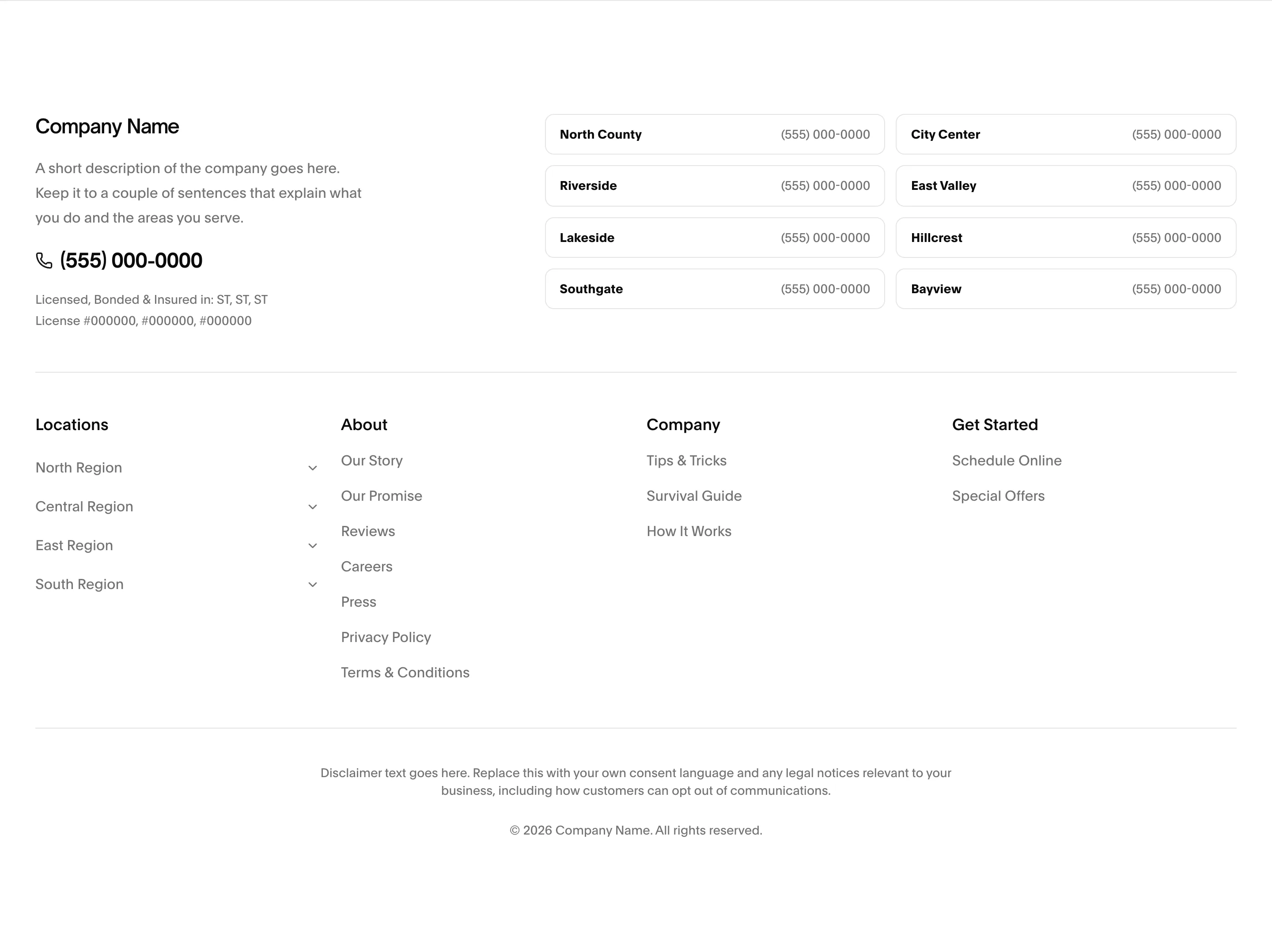The width and height of the screenshot is (1272, 952).
Task: Click the About column heading
Action: [364, 425]
